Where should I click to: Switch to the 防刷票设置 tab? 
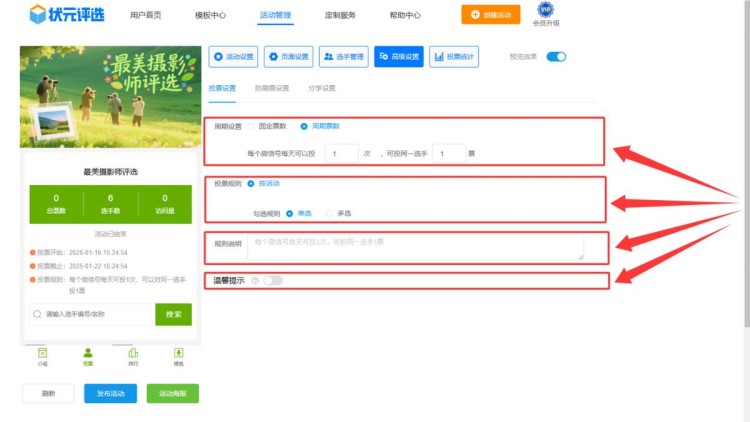coord(271,89)
